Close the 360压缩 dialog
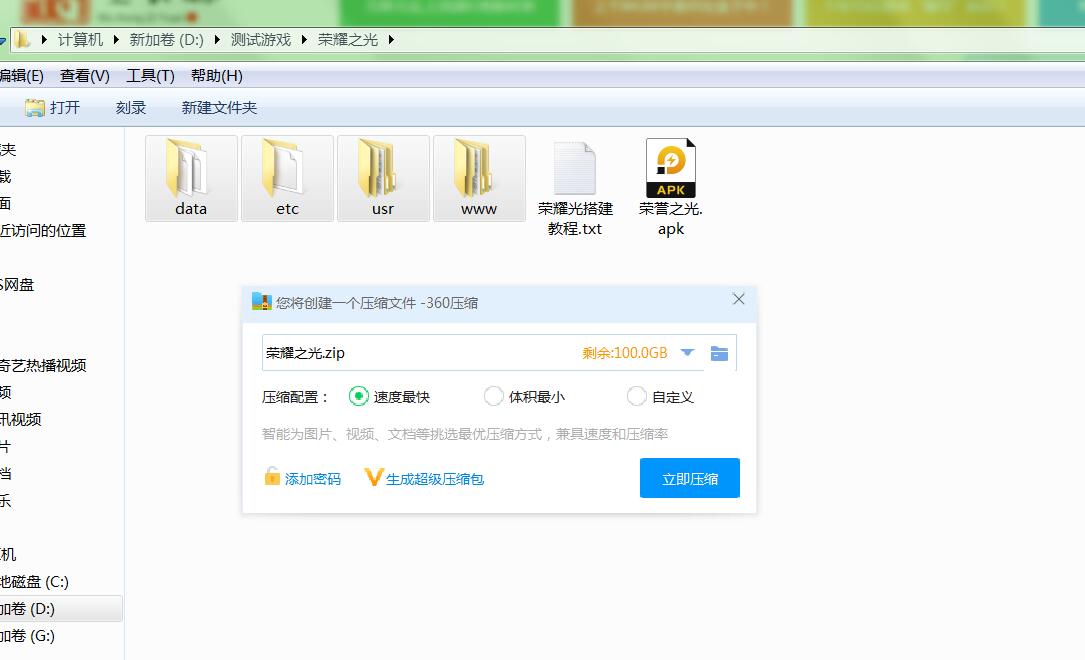Screen dimensions: 1085x660 [x=738, y=299]
